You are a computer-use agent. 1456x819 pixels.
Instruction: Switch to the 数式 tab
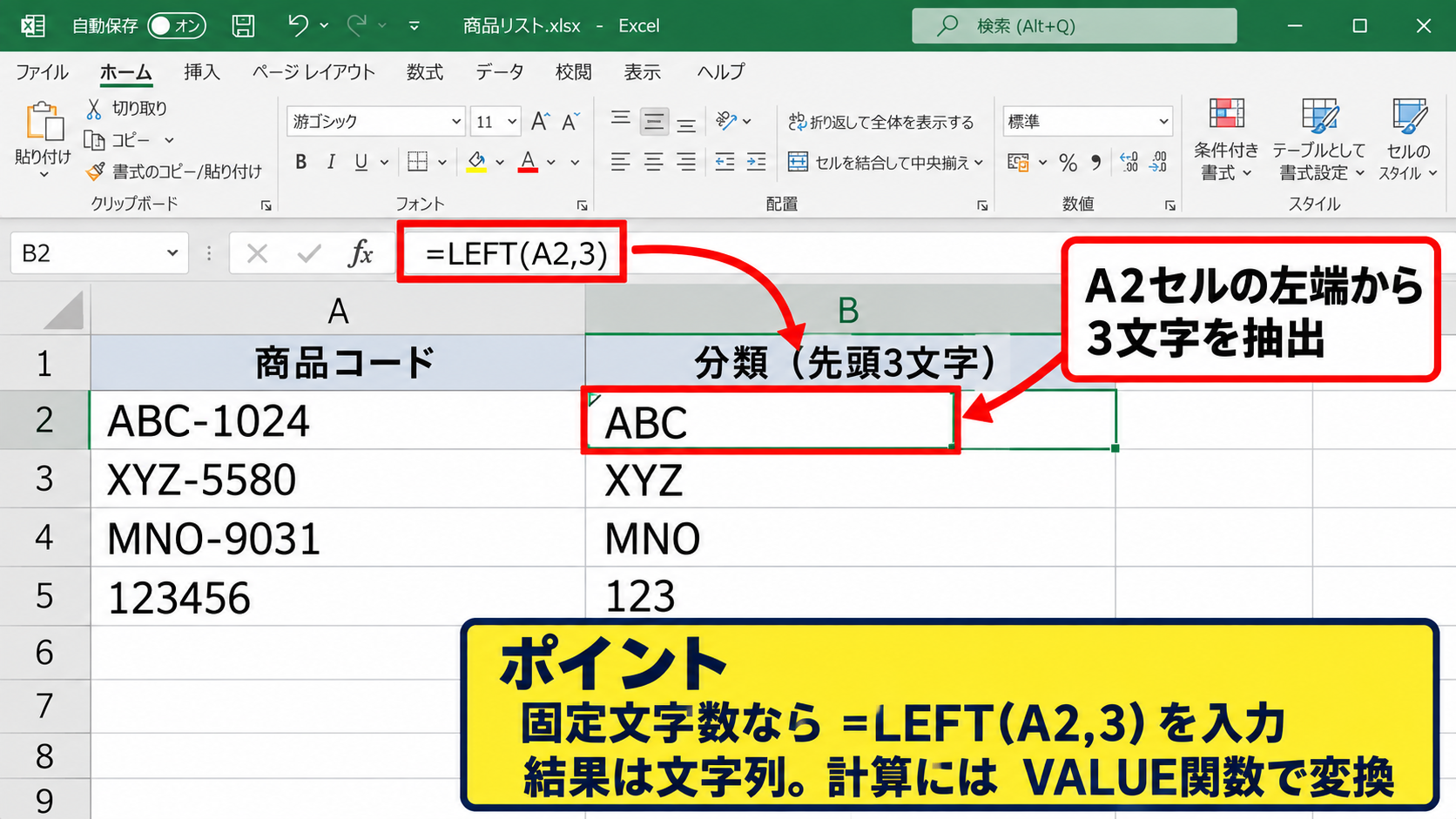point(425,72)
